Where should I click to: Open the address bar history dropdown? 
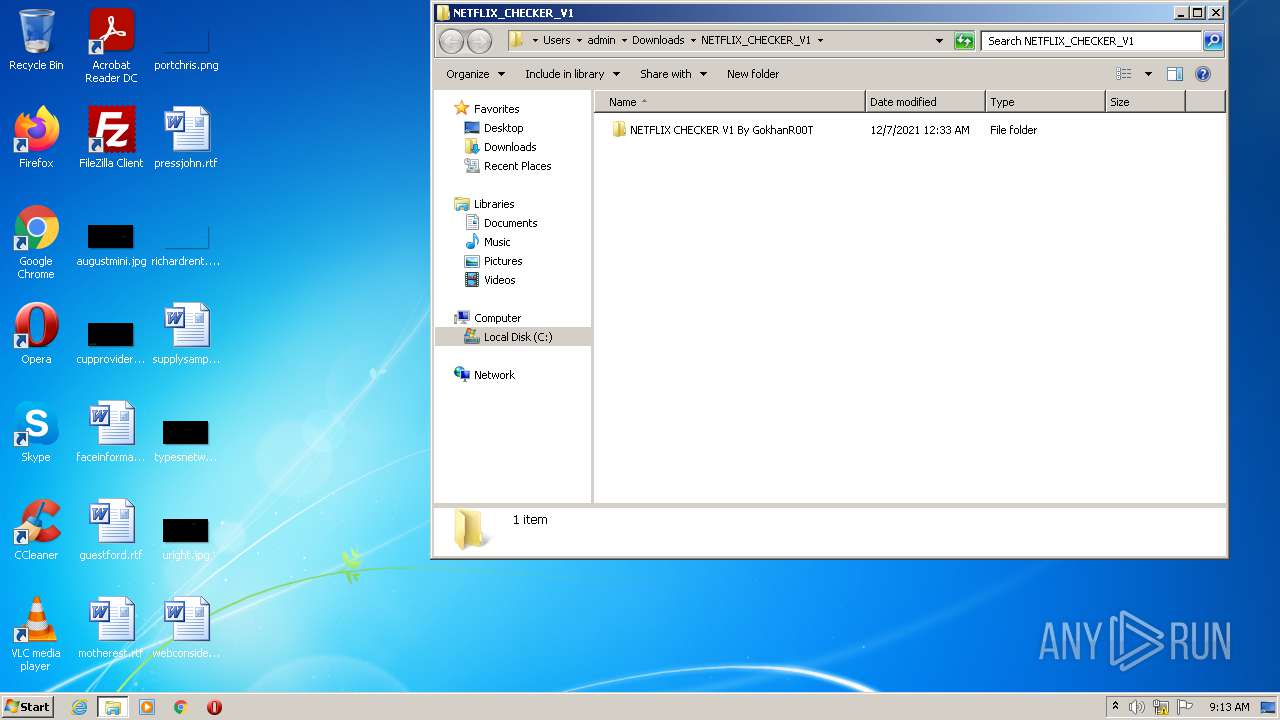(939, 41)
